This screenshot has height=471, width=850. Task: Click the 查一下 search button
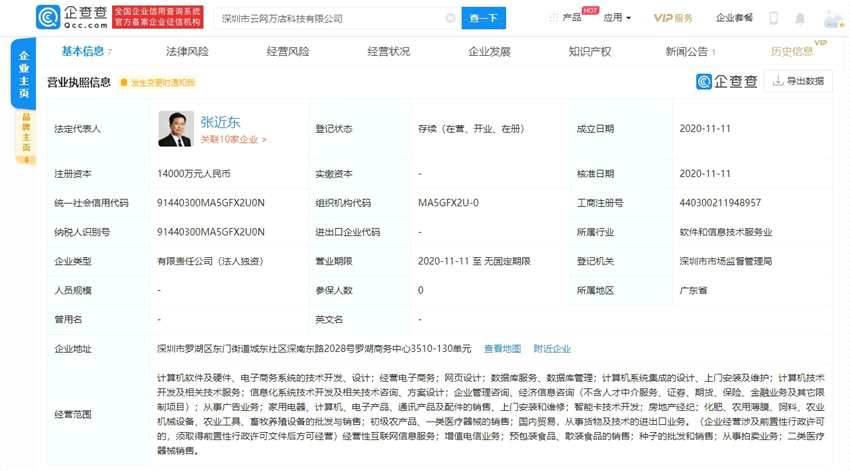tap(484, 18)
